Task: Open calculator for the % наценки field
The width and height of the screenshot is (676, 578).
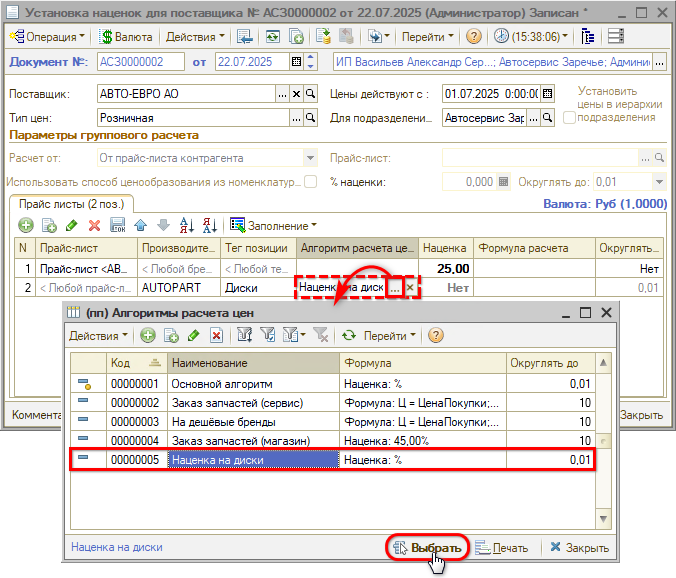Action: pyautogui.click(x=504, y=182)
